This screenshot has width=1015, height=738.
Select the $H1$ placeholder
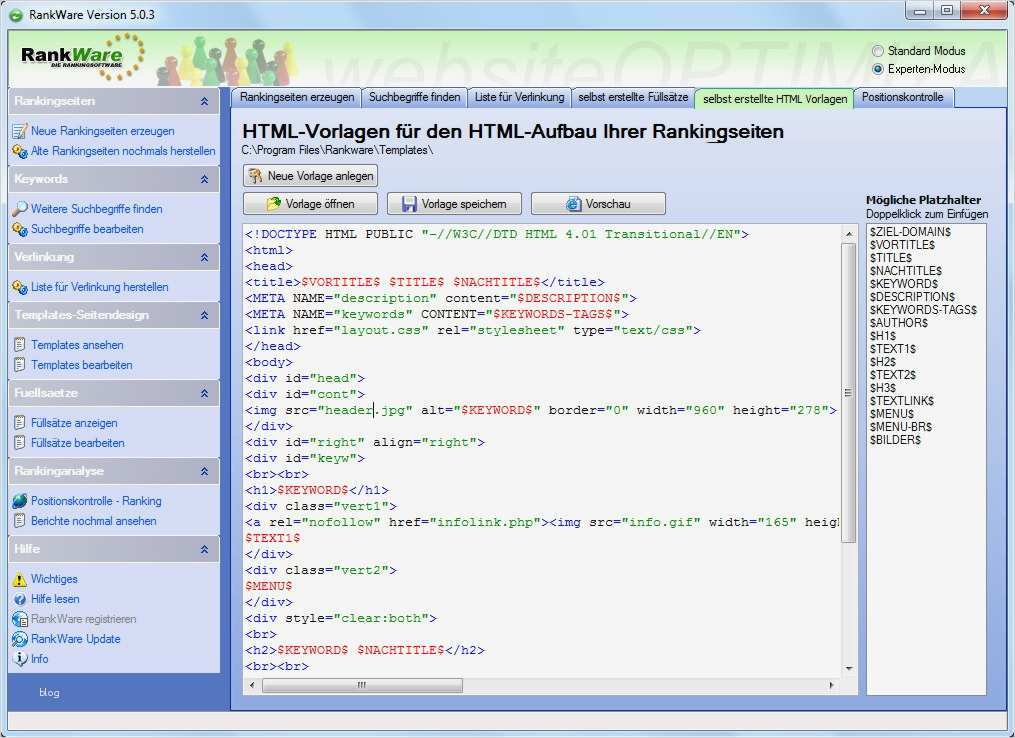point(883,335)
